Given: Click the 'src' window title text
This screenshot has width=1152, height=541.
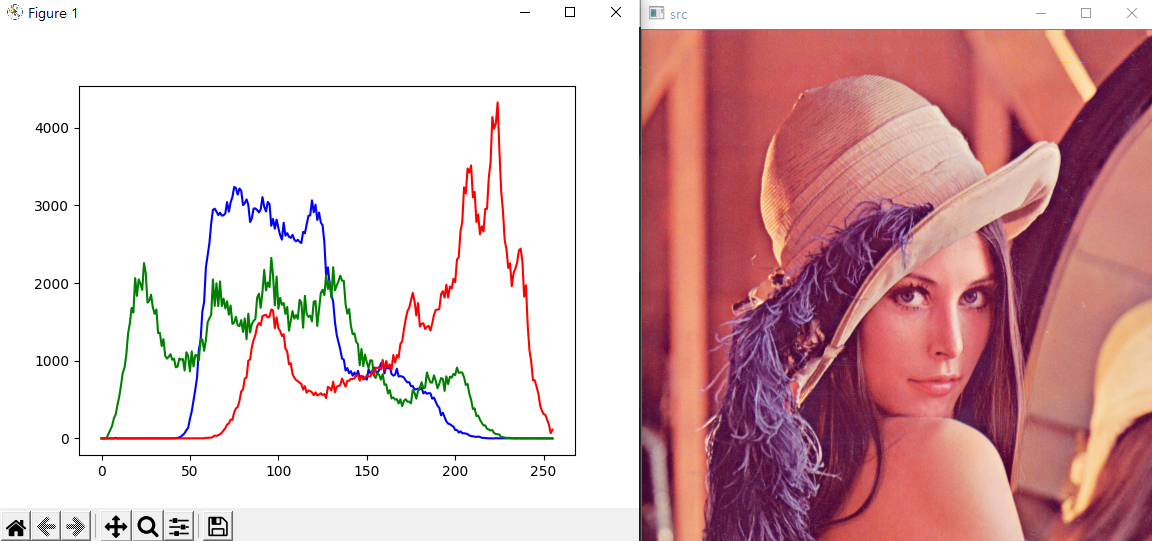Looking at the screenshot, I should (x=678, y=14).
